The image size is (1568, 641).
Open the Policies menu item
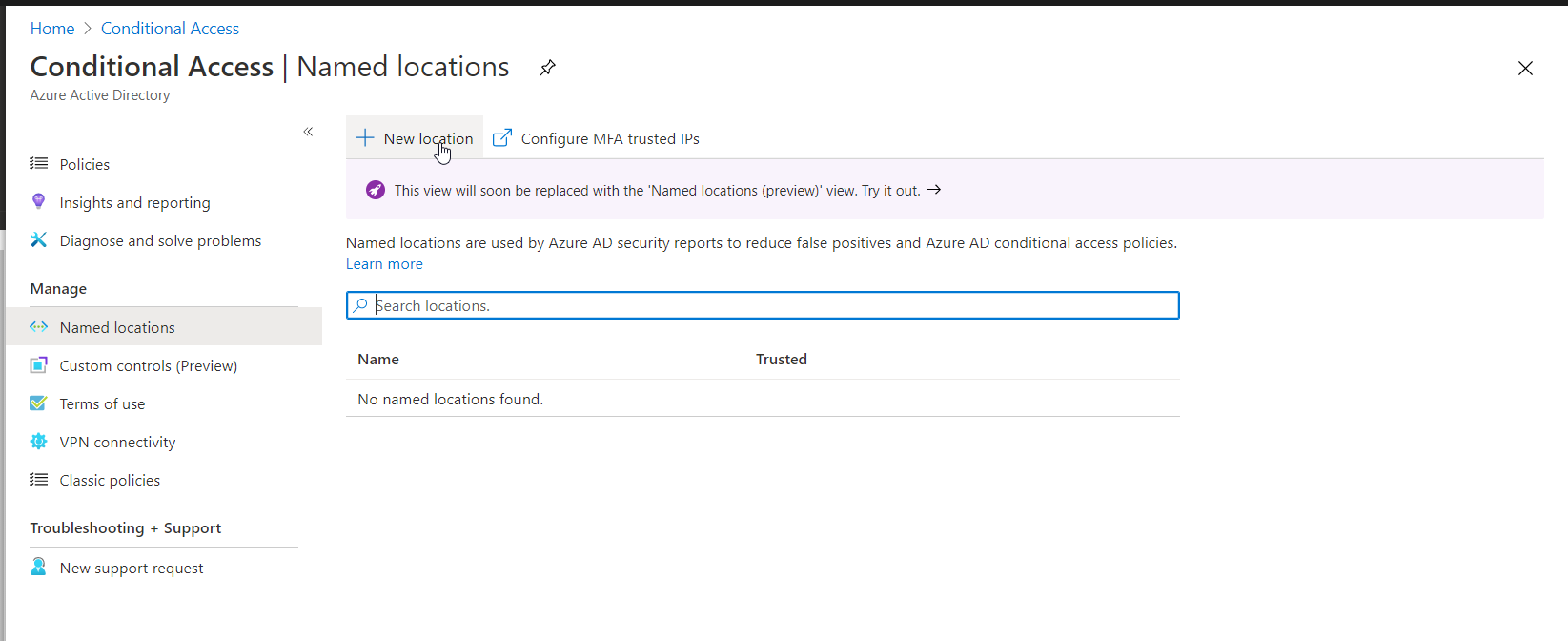84,164
